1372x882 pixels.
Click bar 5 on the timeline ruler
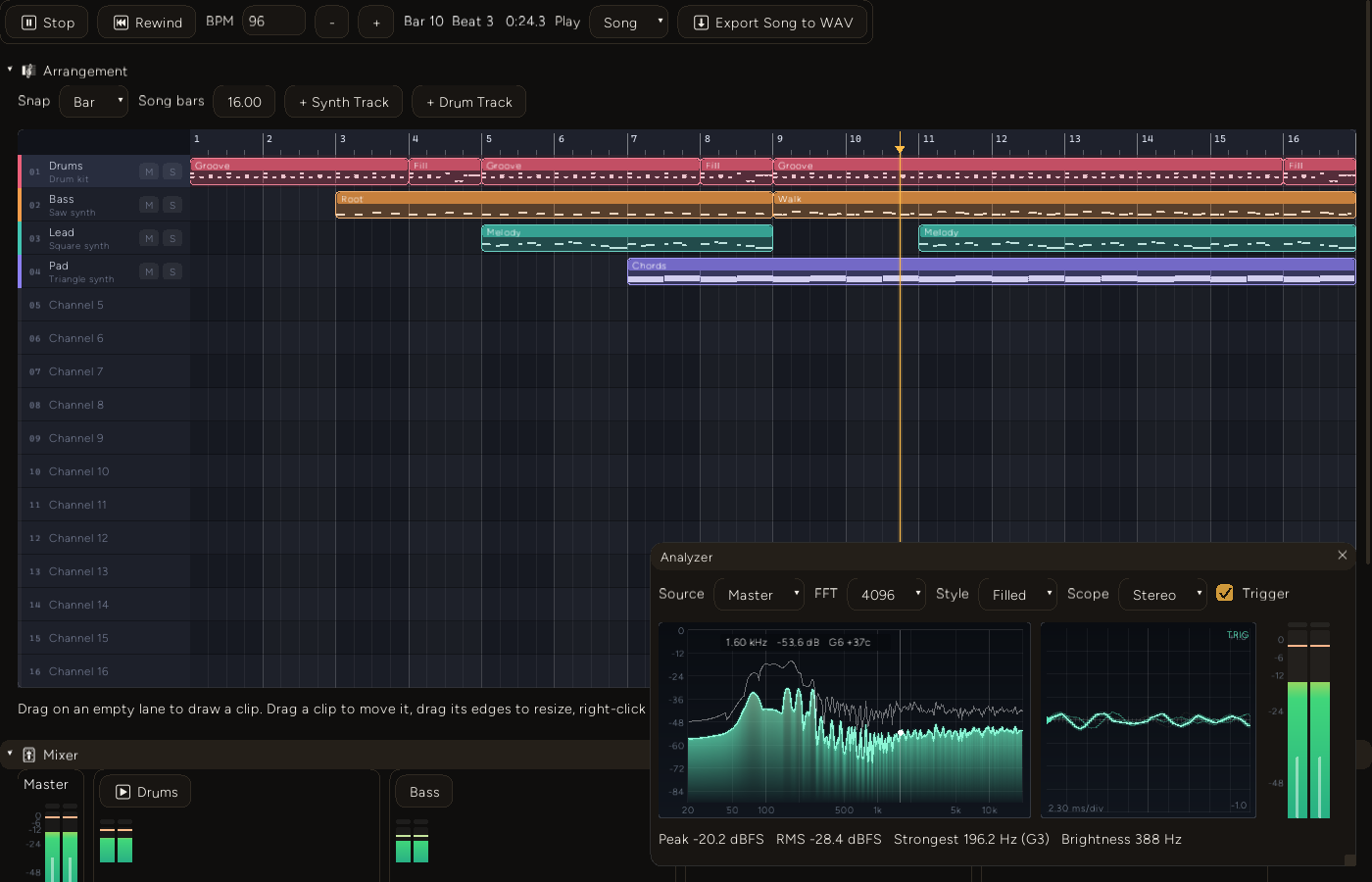(x=488, y=139)
